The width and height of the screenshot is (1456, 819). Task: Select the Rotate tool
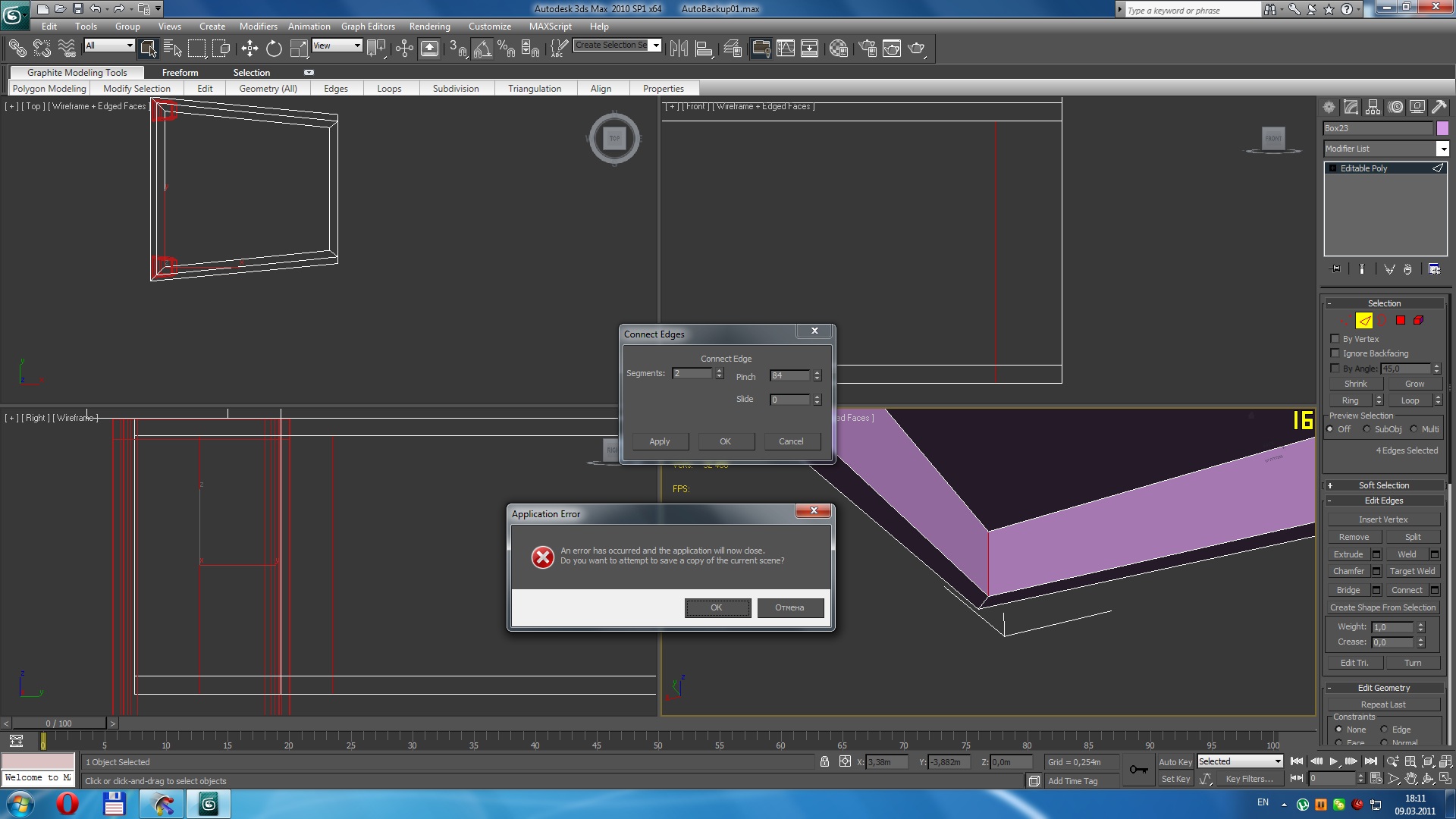tap(274, 49)
